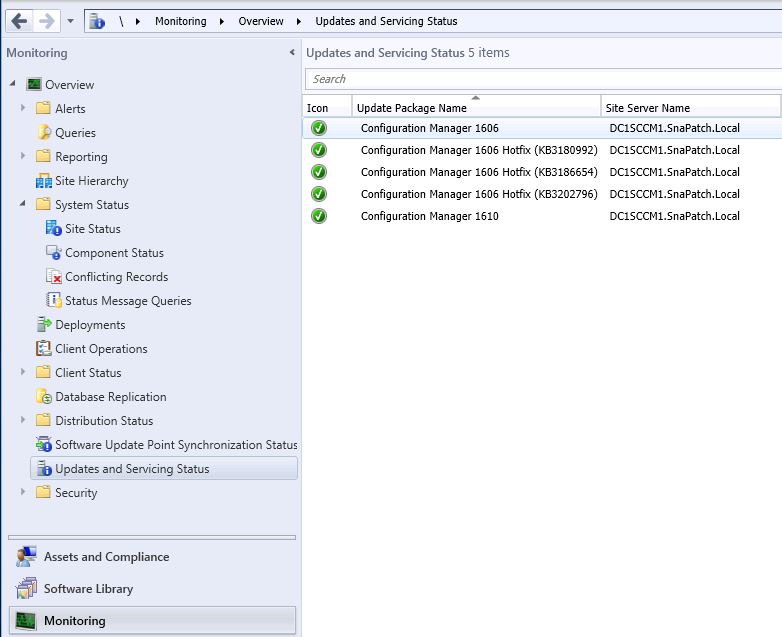The height and width of the screenshot is (637, 782).
Task: Click the Monitoring workspace icon
Action: [25, 621]
